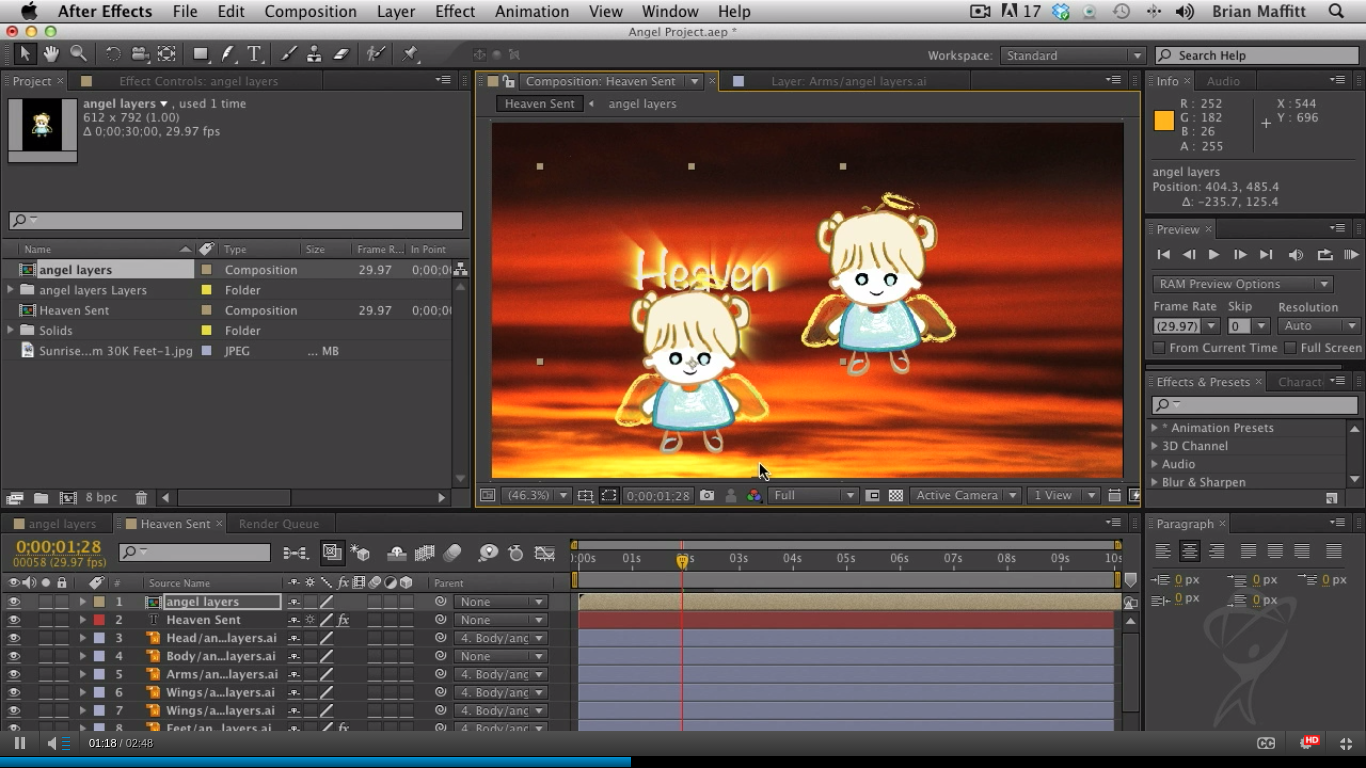Click the 8 bpc color depth button

[x=101, y=497]
